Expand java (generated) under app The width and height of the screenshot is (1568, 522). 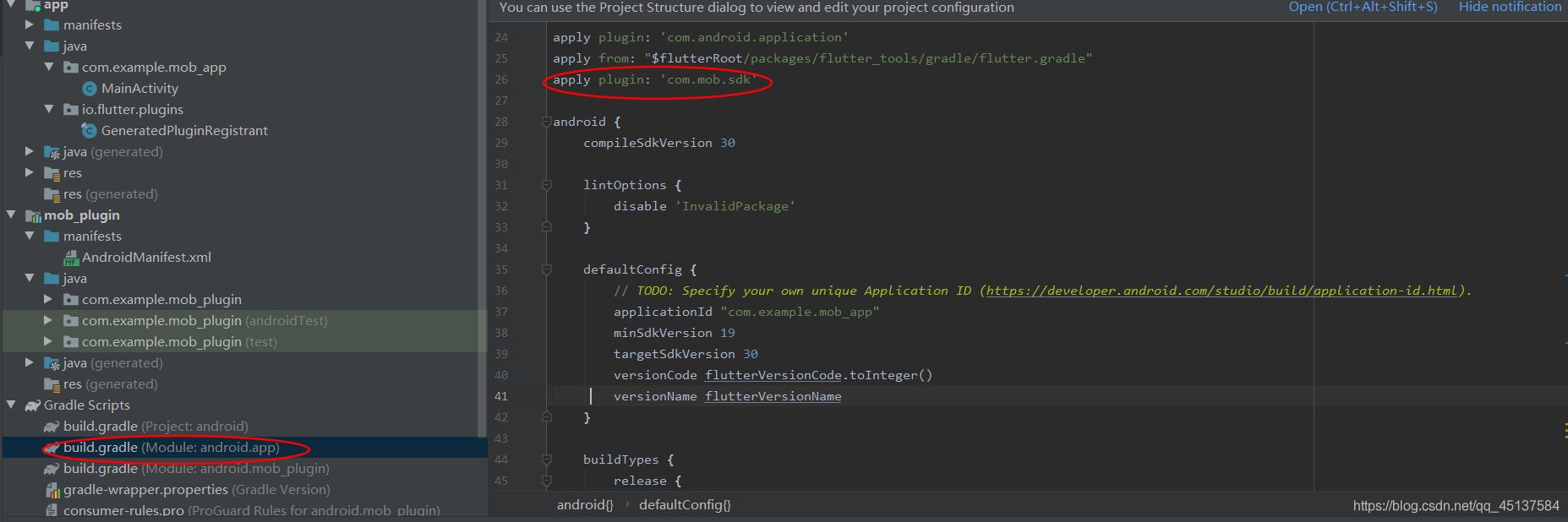tap(30, 151)
